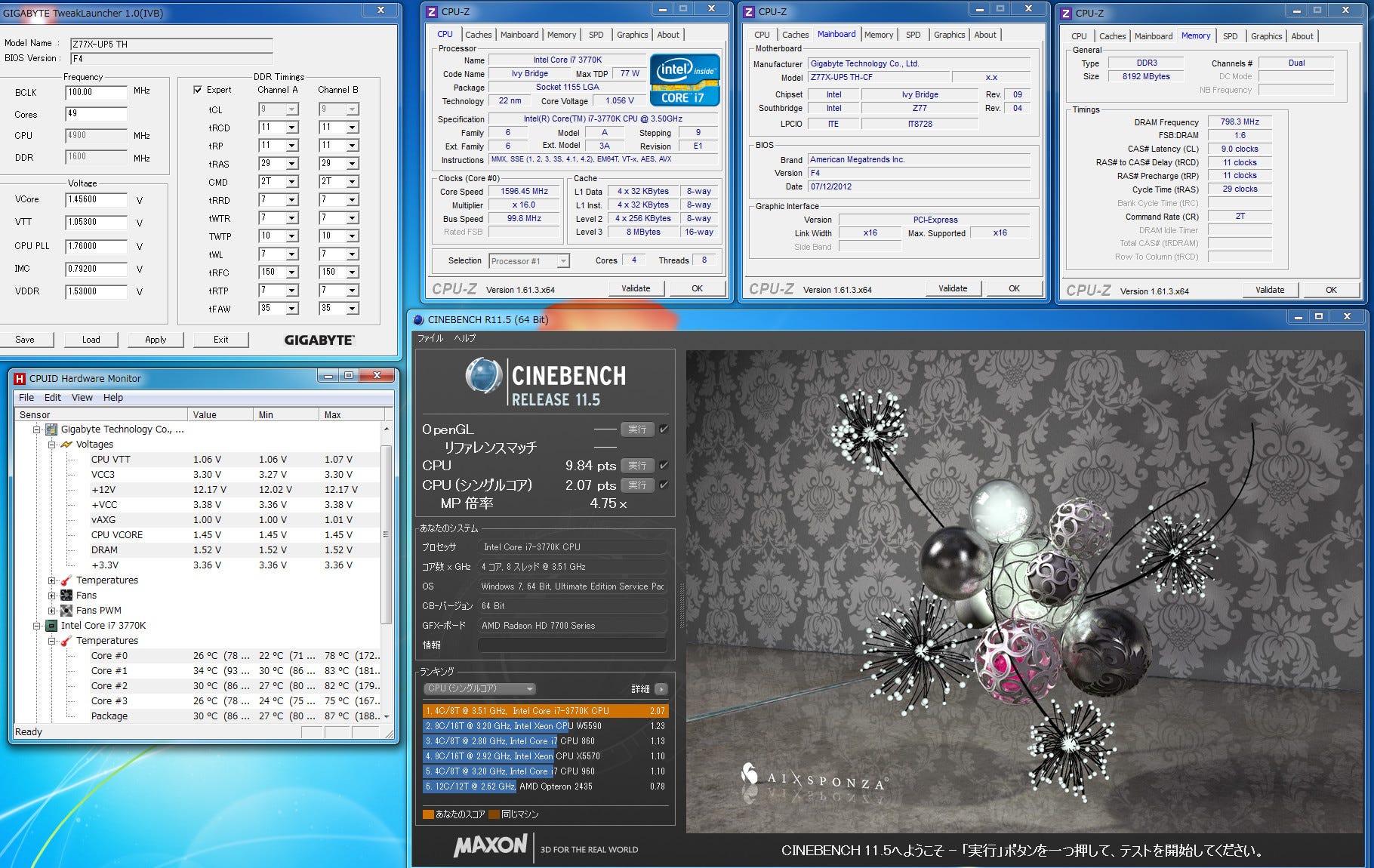Click the Gigabyte motherboard icon in sensor tree
The image size is (1374, 868).
click(x=51, y=429)
